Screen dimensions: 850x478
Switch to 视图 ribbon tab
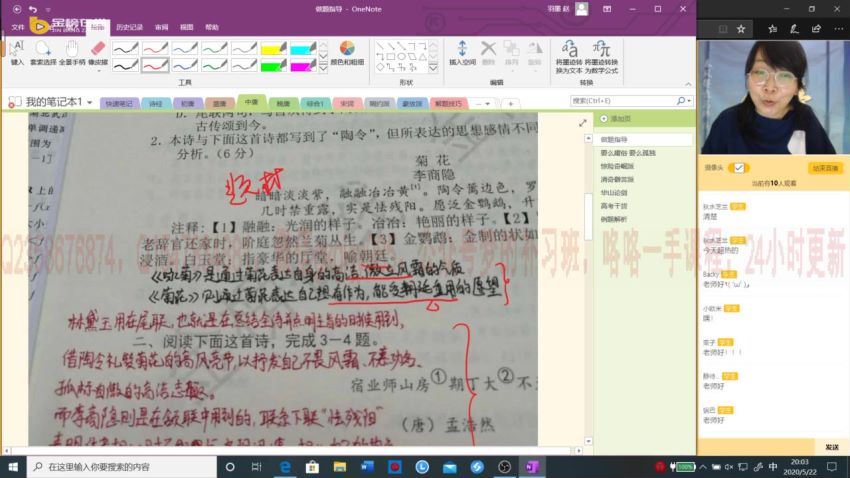(x=186, y=27)
